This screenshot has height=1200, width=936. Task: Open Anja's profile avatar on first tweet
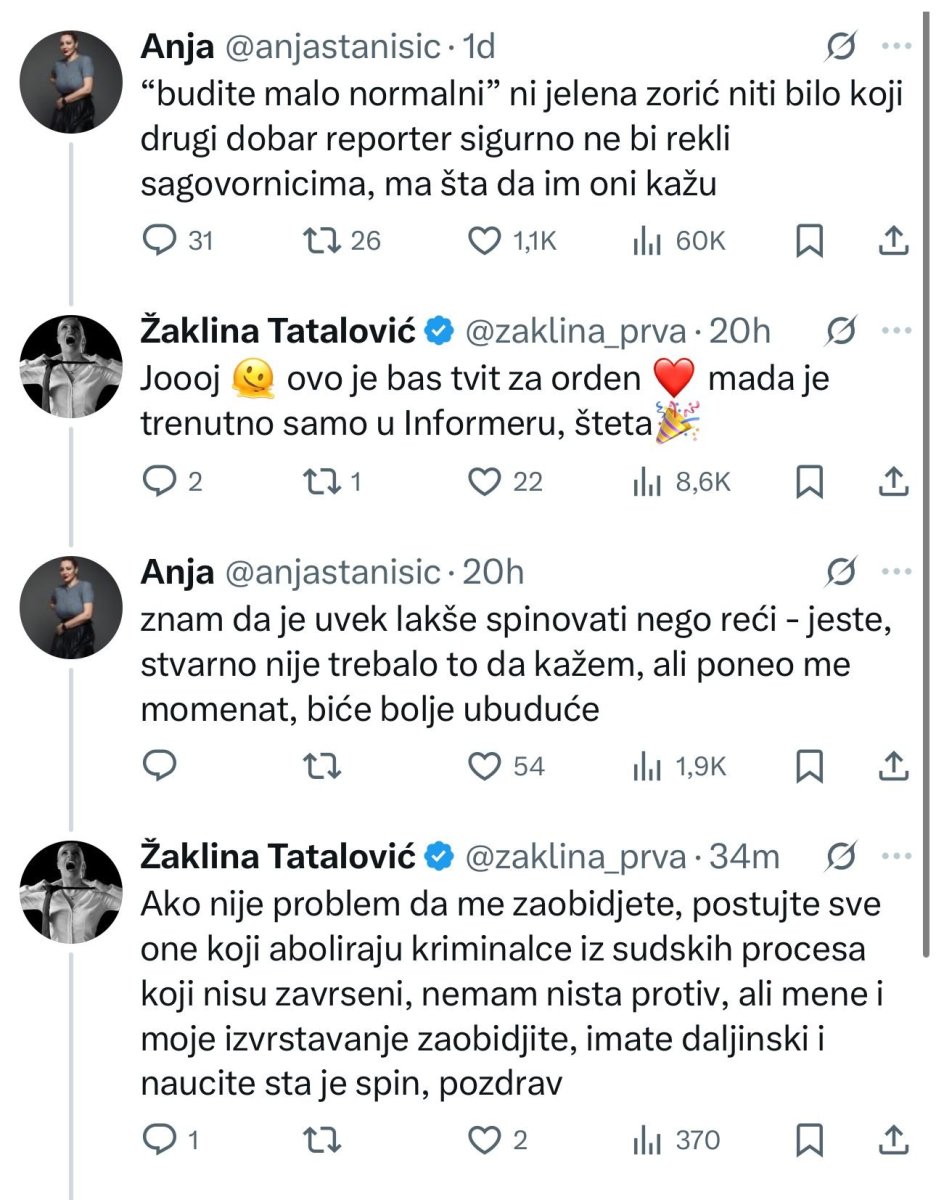coord(72,82)
